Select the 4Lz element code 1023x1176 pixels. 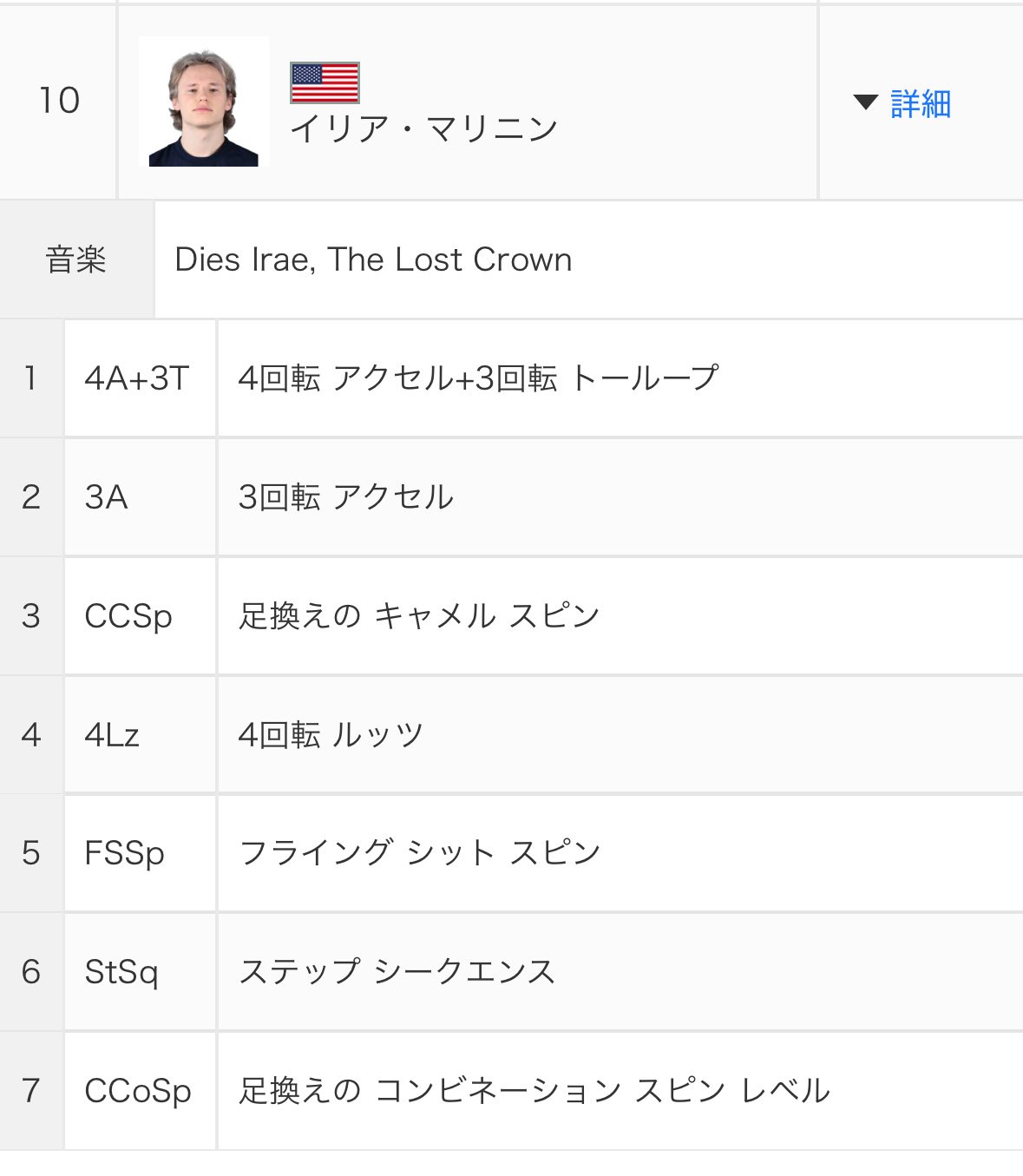[x=112, y=735]
